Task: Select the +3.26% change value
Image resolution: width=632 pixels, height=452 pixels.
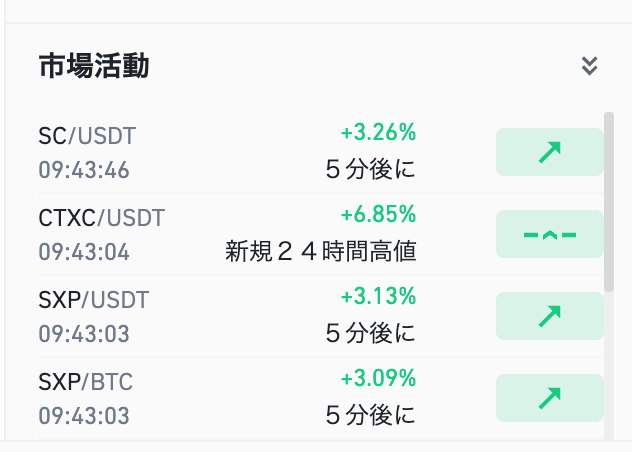Action: (x=378, y=132)
